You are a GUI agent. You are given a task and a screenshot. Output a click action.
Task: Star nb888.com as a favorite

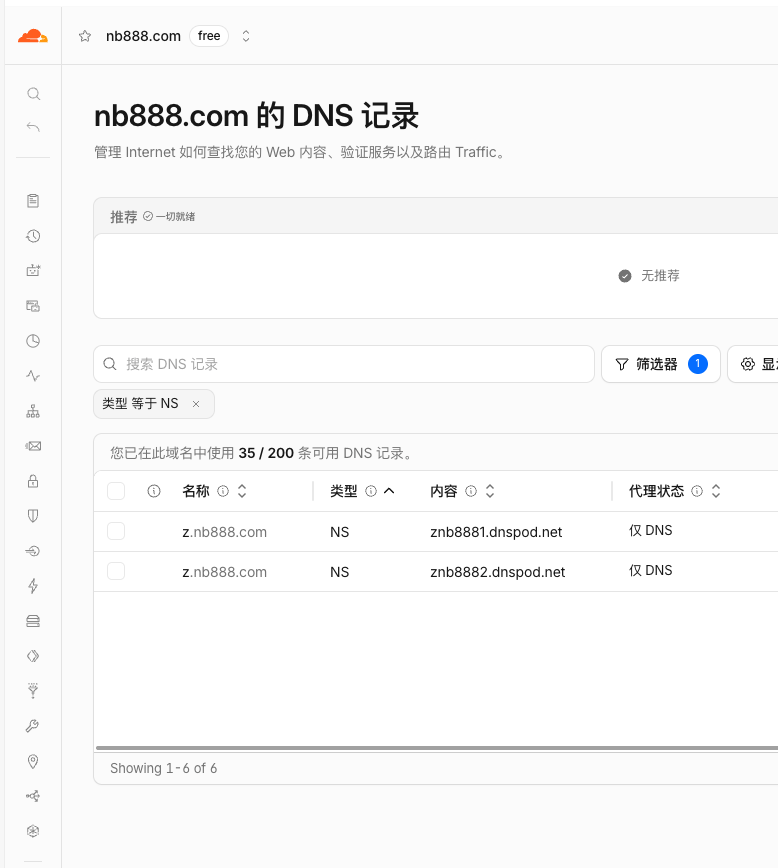(85, 37)
